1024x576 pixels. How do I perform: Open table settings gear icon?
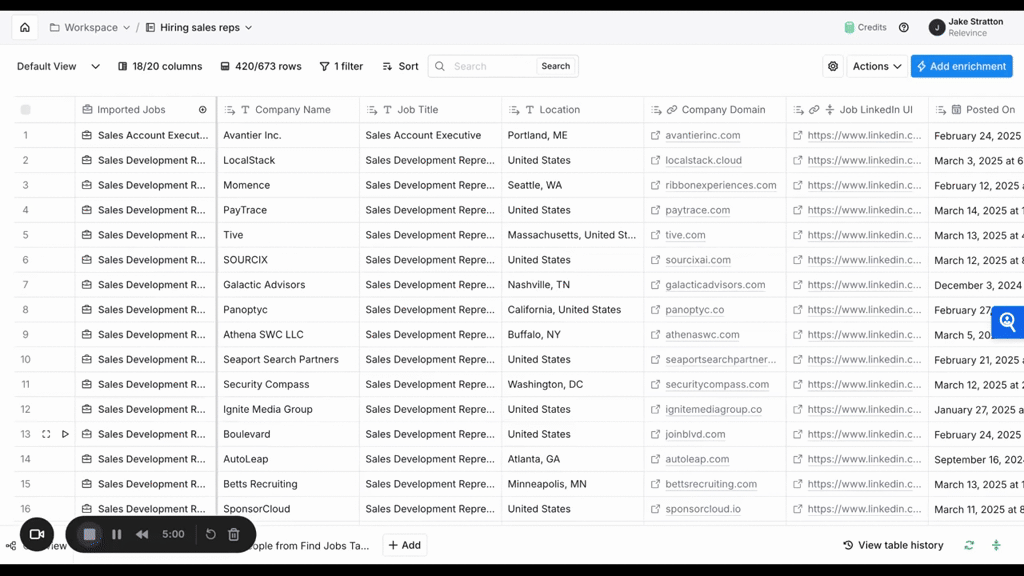click(833, 66)
